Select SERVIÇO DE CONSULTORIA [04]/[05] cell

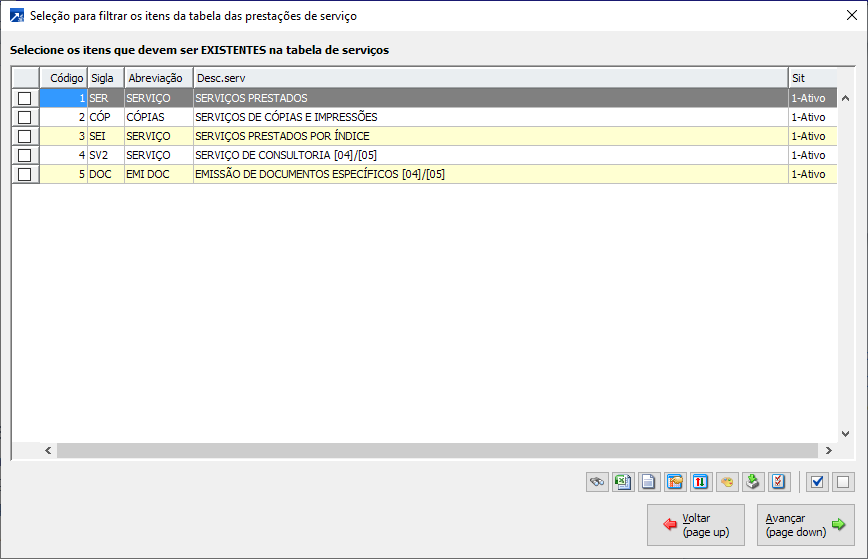tap(490, 155)
